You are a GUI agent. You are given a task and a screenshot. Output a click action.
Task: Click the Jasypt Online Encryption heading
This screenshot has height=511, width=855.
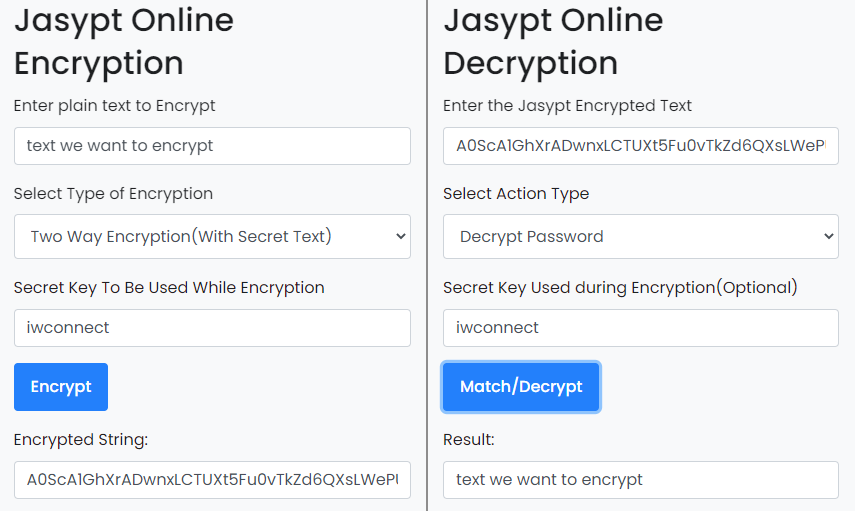124,41
